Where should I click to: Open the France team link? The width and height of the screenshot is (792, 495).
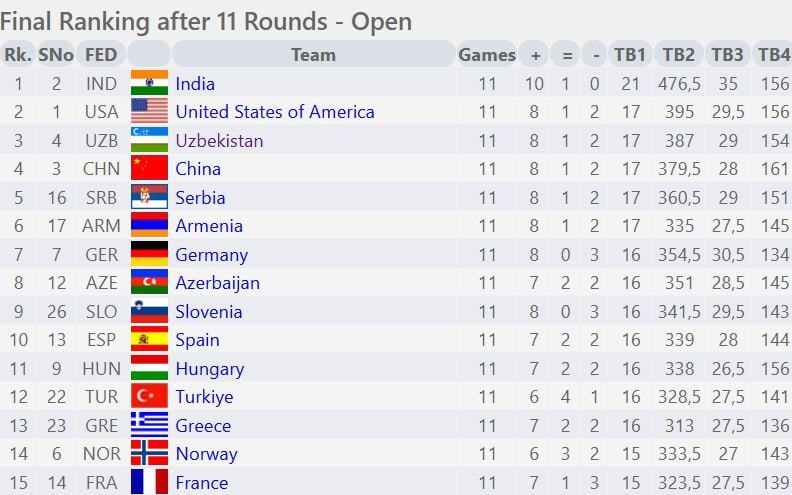tap(201, 483)
